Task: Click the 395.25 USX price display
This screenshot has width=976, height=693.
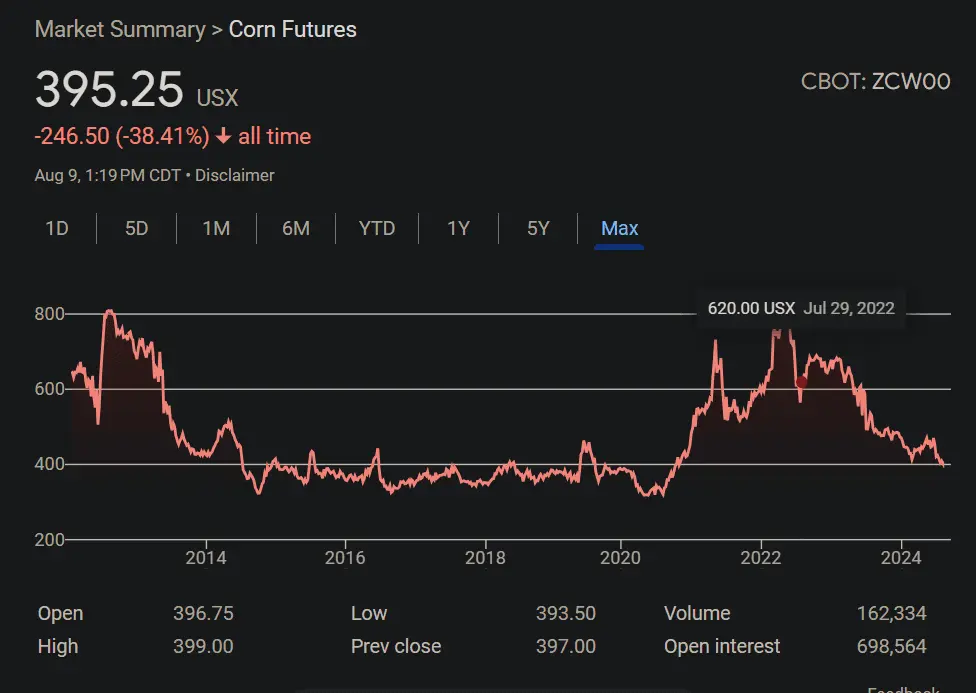Action: pyautogui.click(x=109, y=89)
